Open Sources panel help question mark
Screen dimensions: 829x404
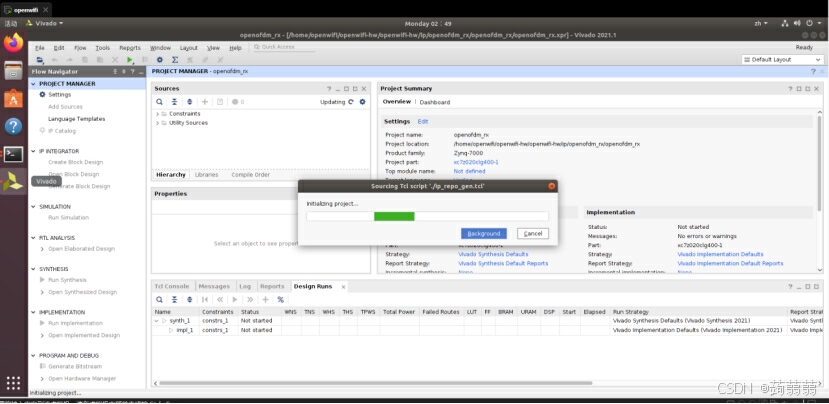coord(329,89)
